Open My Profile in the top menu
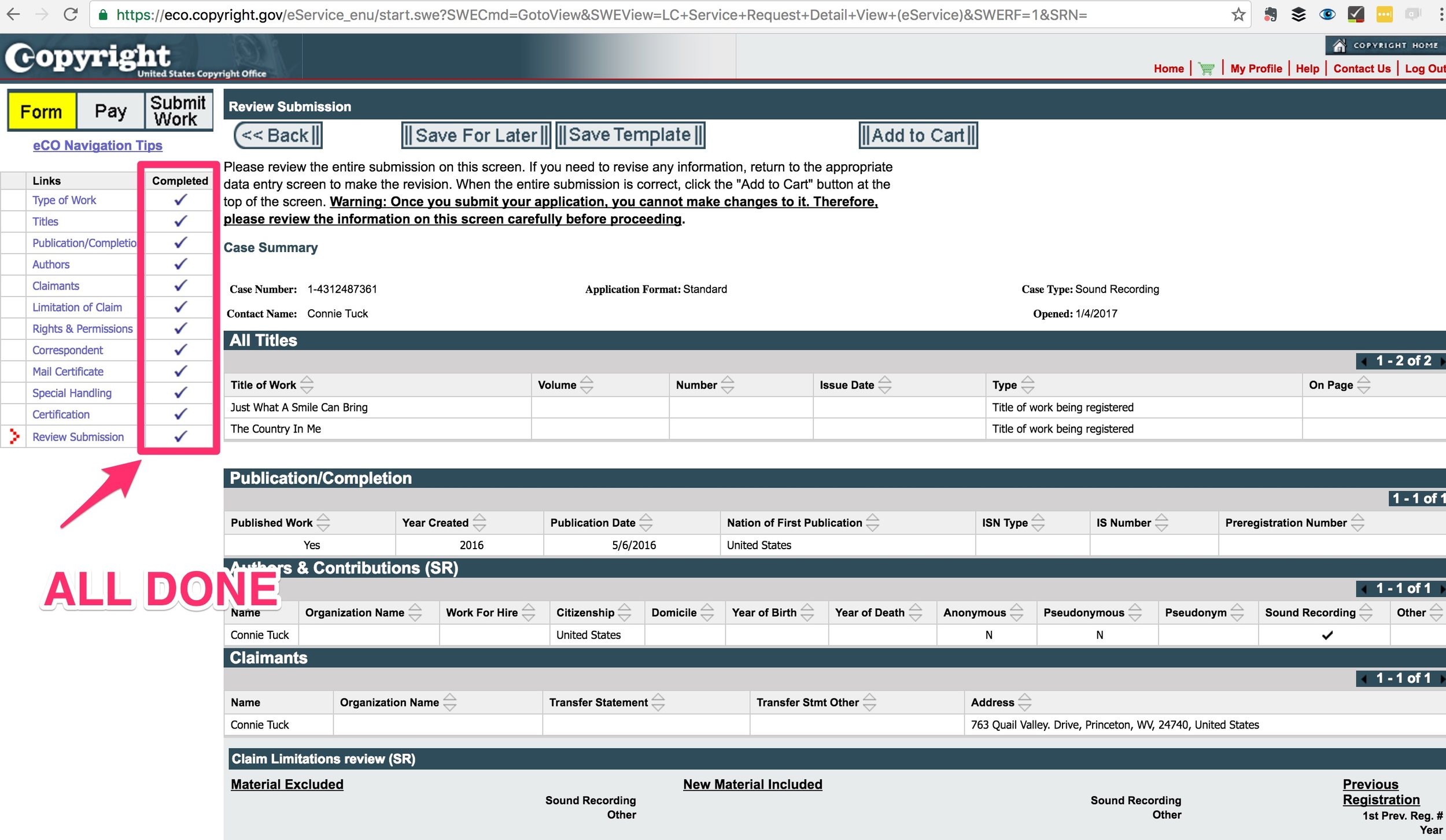Image resolution: width=1446 pixels, height=840 pixels. [x=1256, y=68]
